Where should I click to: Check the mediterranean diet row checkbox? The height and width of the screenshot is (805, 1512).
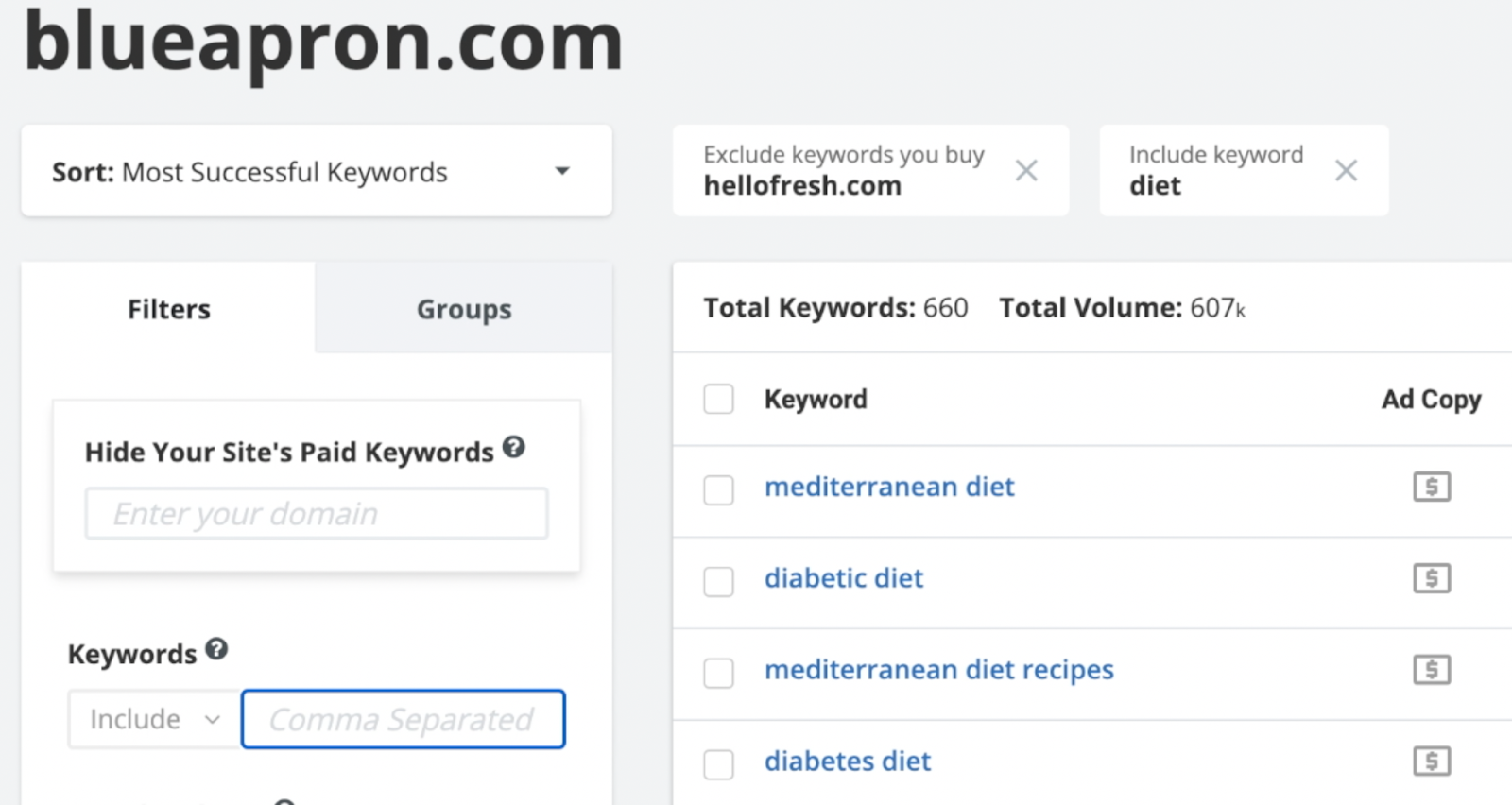click(718, 490)
